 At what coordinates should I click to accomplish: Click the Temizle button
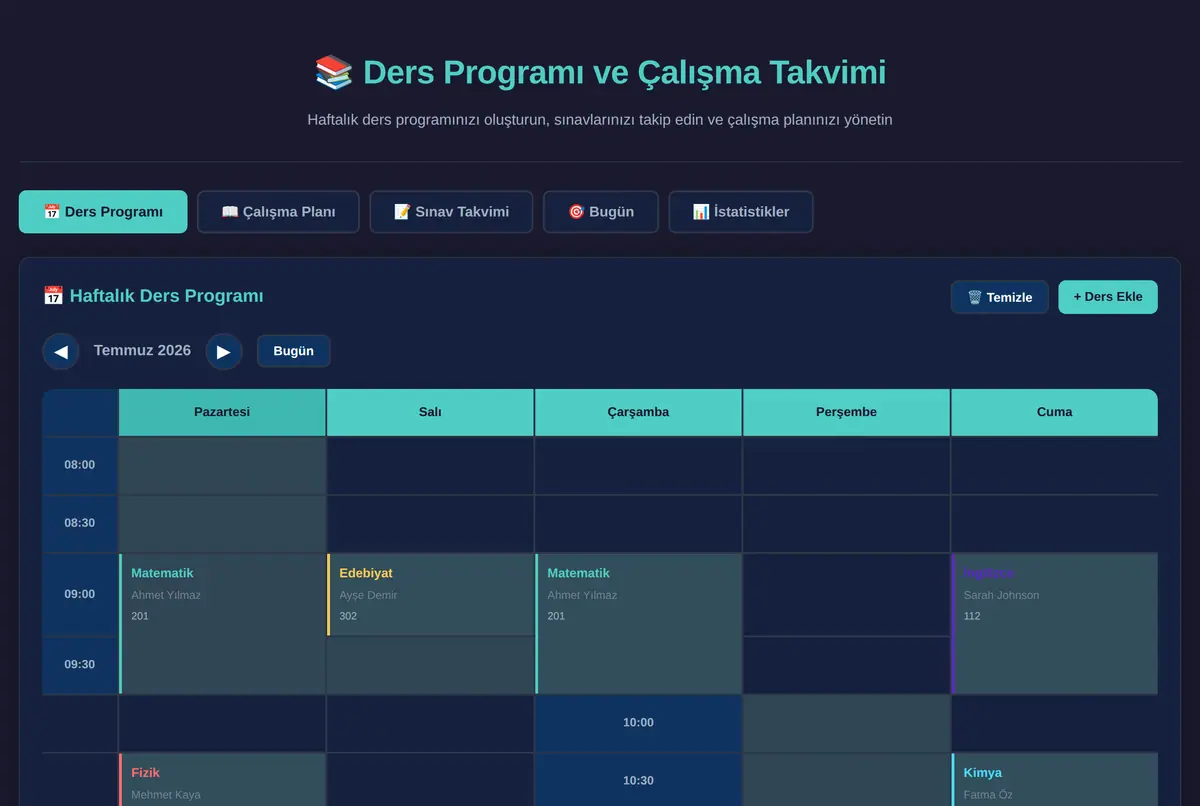[x=1000, y=297]
